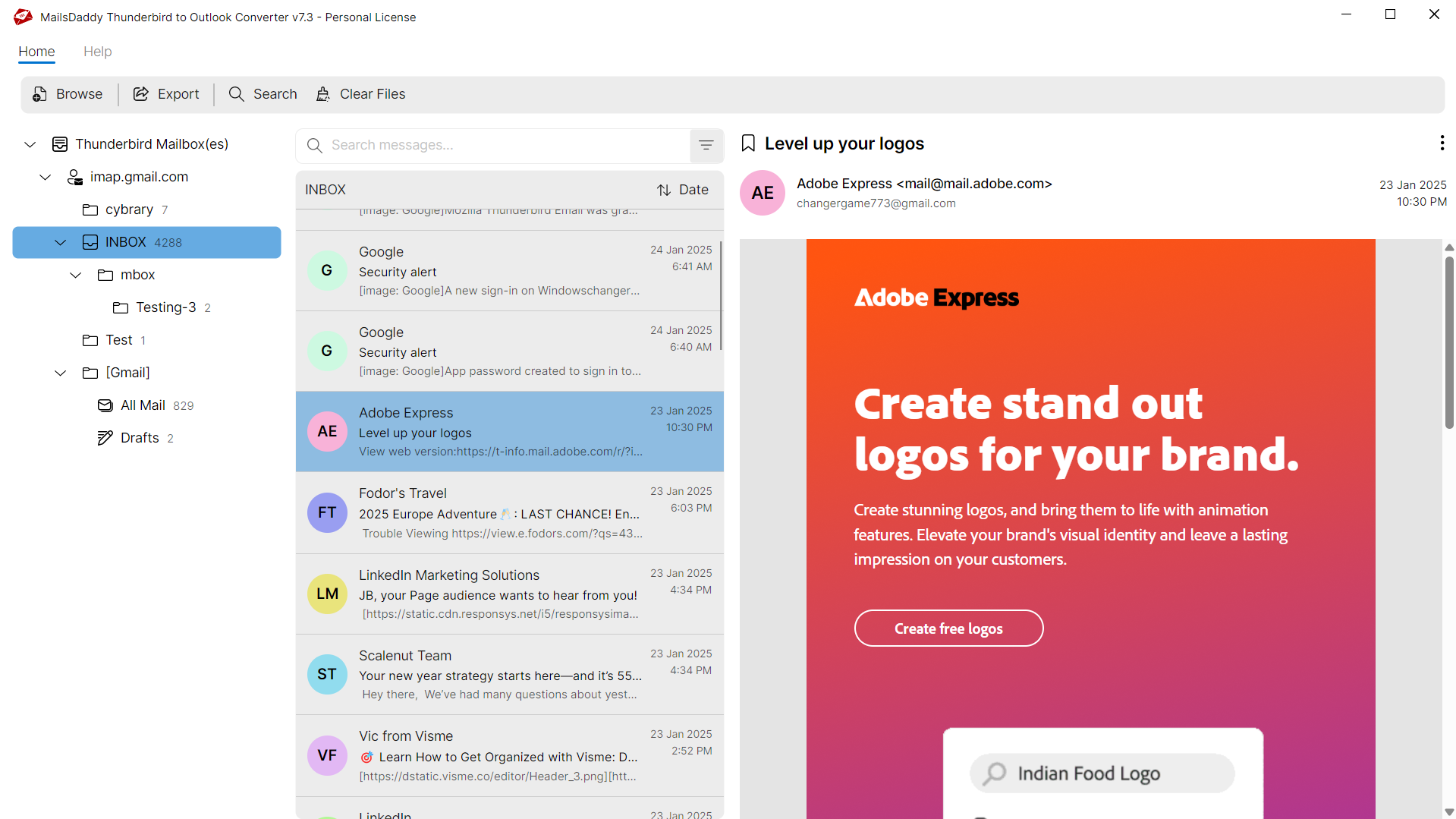Click the preview scrollbar down arrow

click(x=1449, y=812)
